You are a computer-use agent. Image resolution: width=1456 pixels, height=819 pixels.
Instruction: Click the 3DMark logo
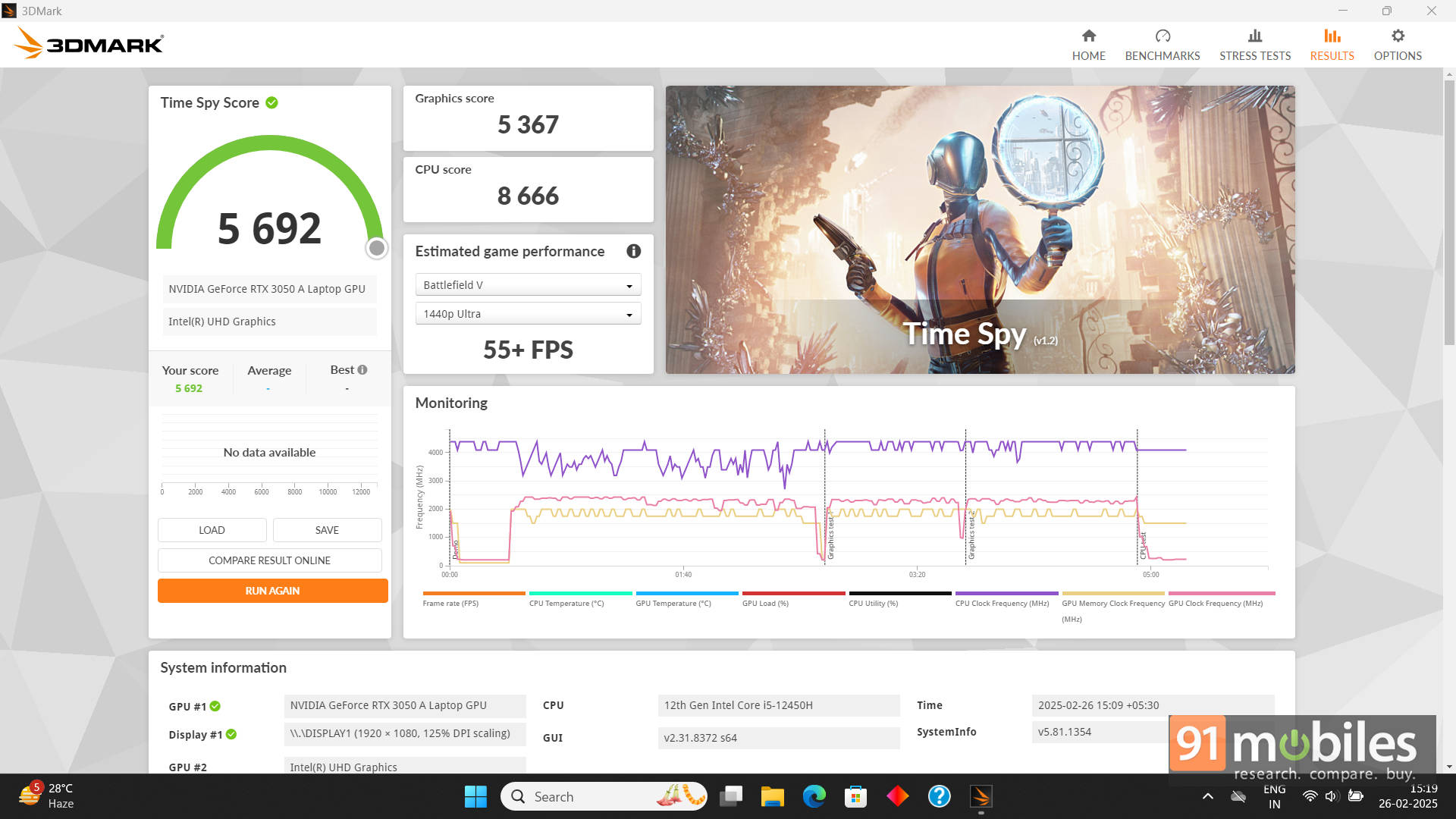[x=89, y=43]
